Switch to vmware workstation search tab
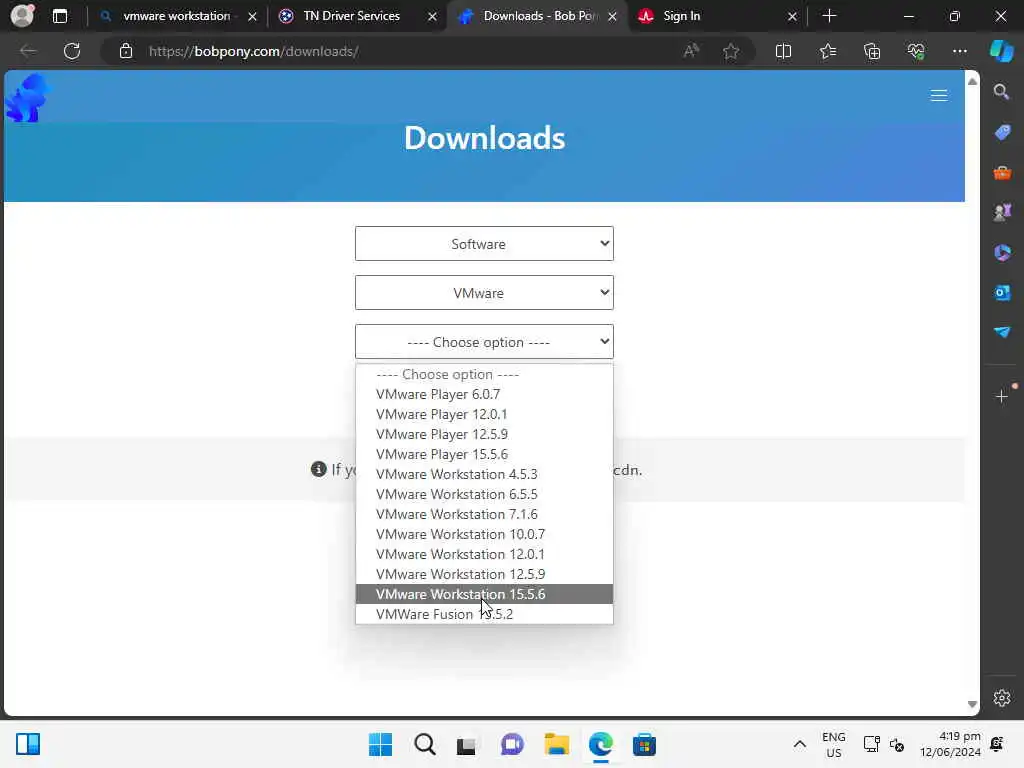Screen dimensions: 1024x768 178,16
